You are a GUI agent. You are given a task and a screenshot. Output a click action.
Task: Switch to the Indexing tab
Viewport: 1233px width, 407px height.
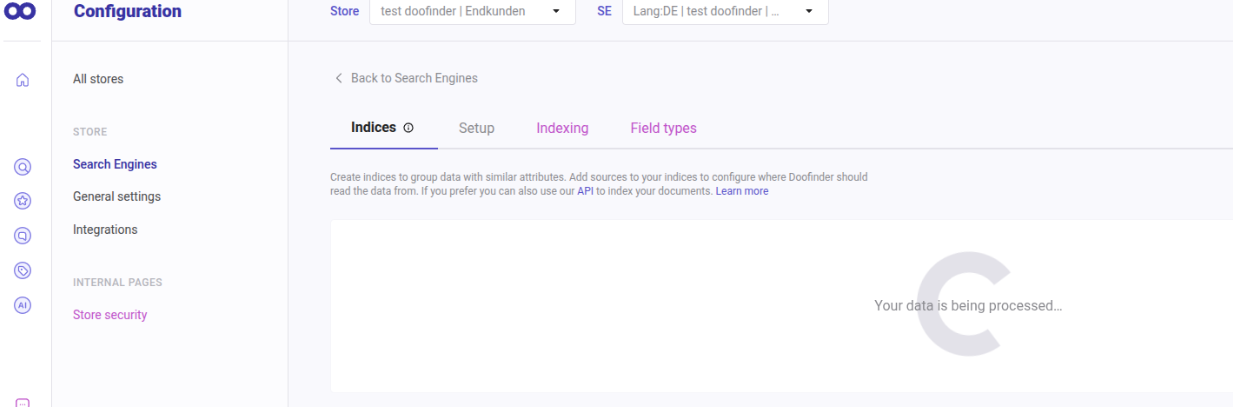pos(562,128)
